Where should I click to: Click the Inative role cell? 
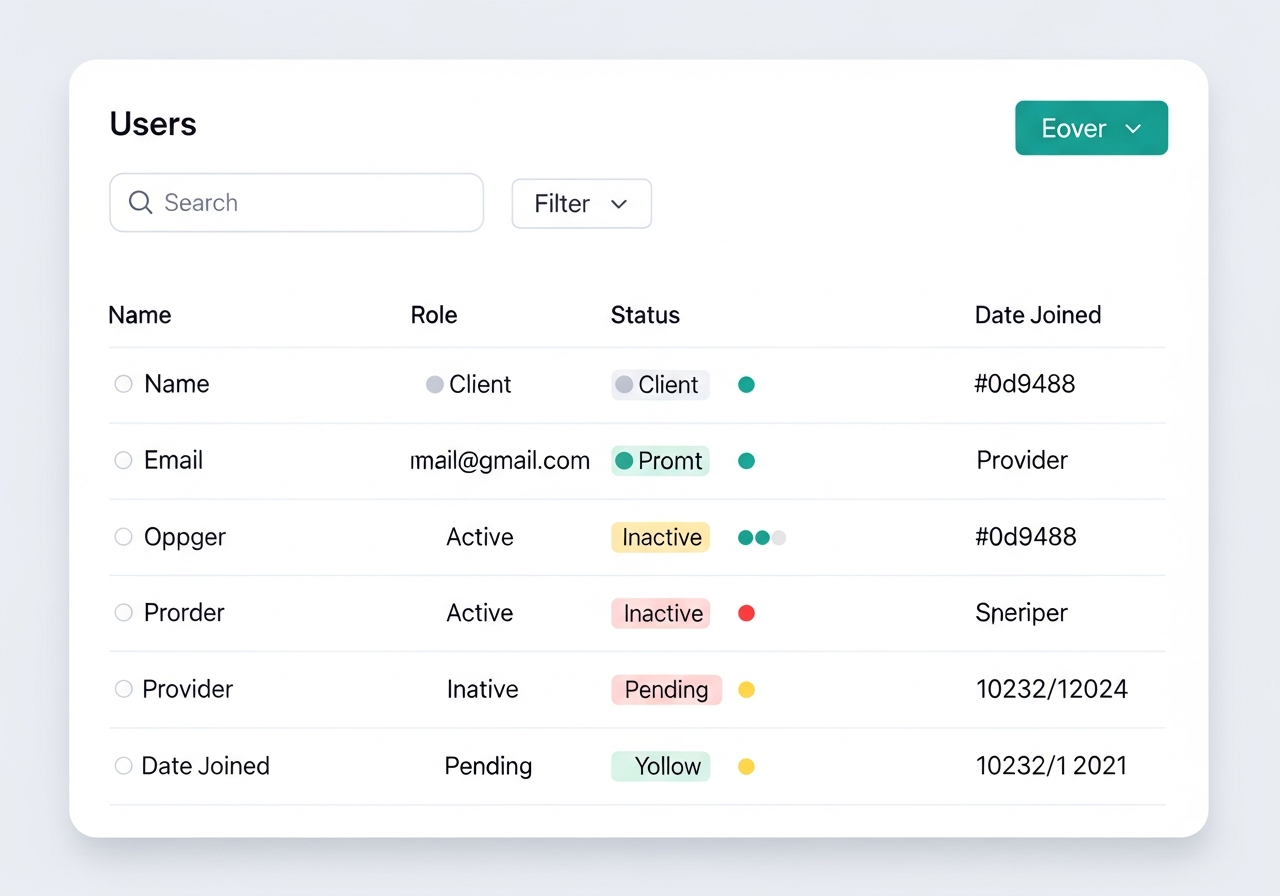(x=482, y=689)
